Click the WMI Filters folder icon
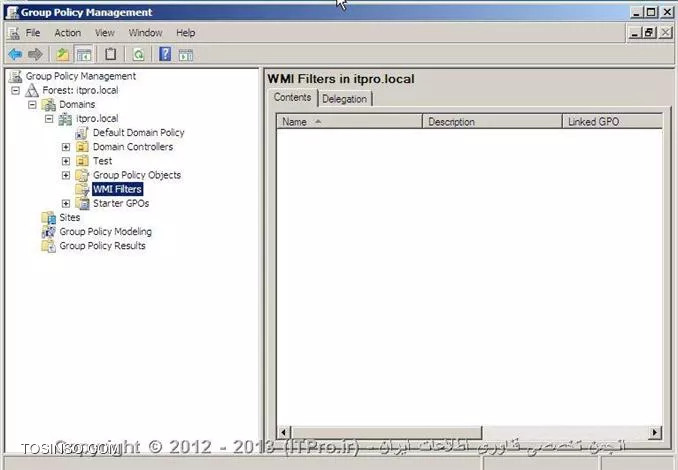Viewport: 678px width, 470px height. (82, 189)
